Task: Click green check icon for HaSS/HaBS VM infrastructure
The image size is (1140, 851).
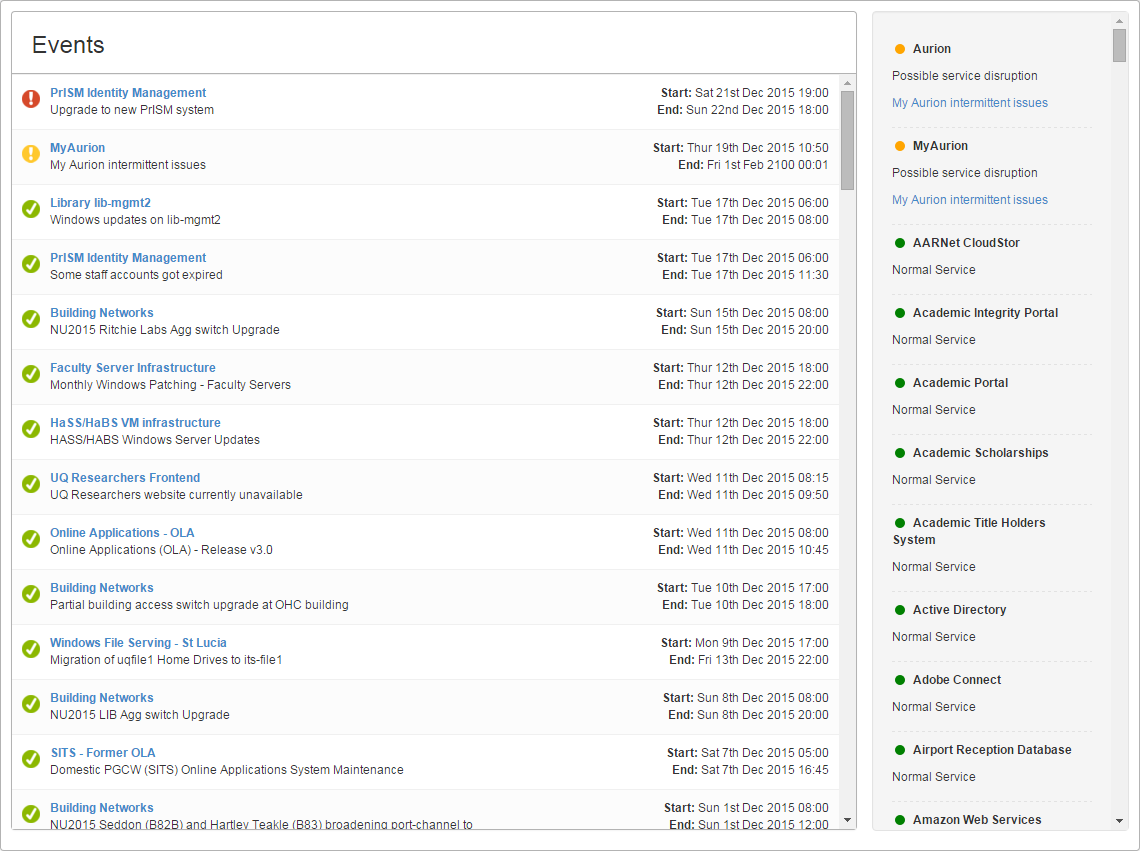Action: (31, 428)
